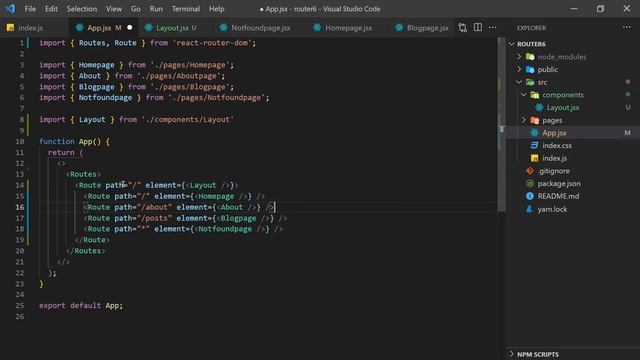
Task: Click the info icon beside README.md
Action: 530,196
